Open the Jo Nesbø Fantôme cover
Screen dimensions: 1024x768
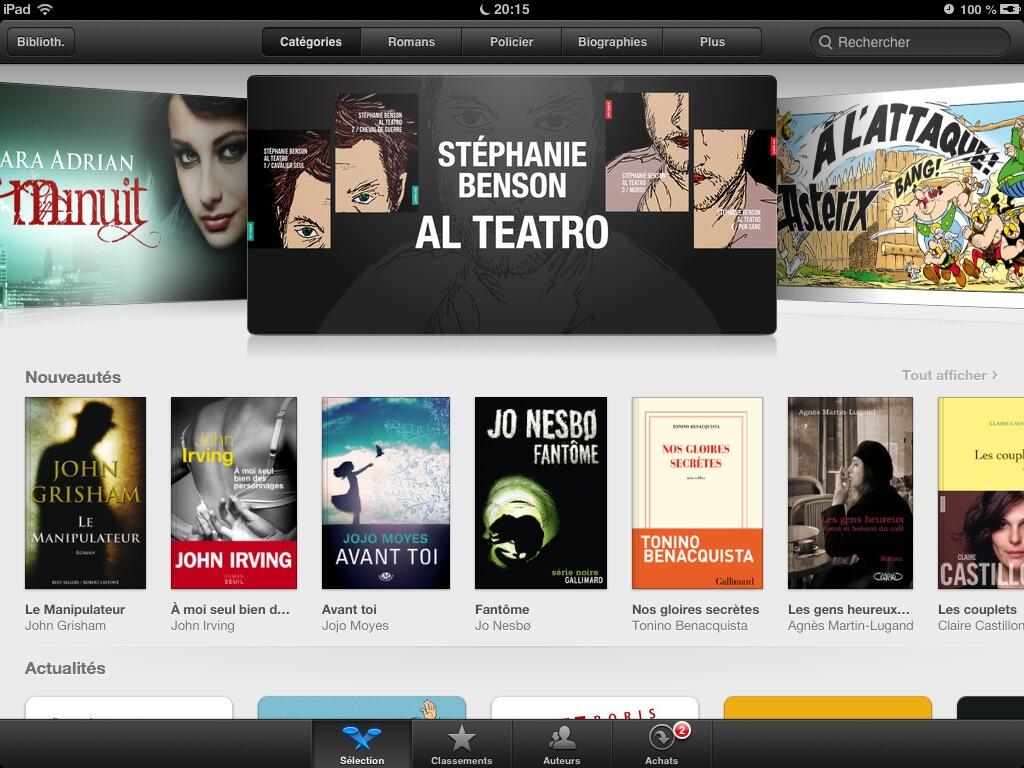point(541,493)
